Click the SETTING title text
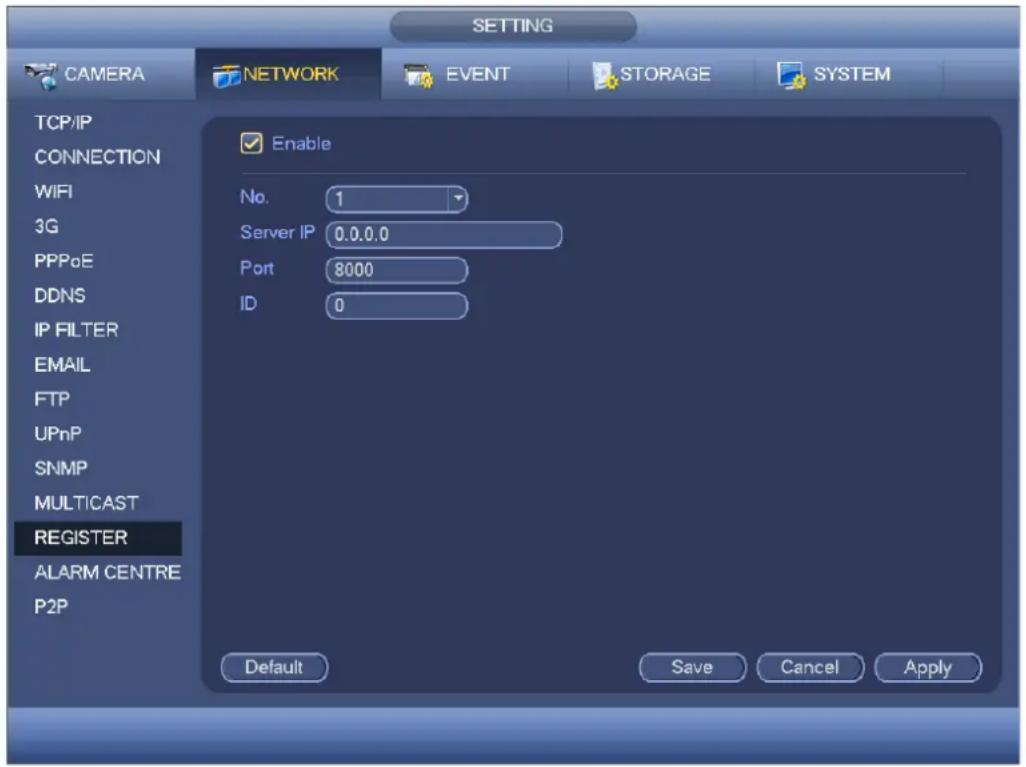Image resolution: width=1026 pixels, height=767 pixels. pos(513,26)
